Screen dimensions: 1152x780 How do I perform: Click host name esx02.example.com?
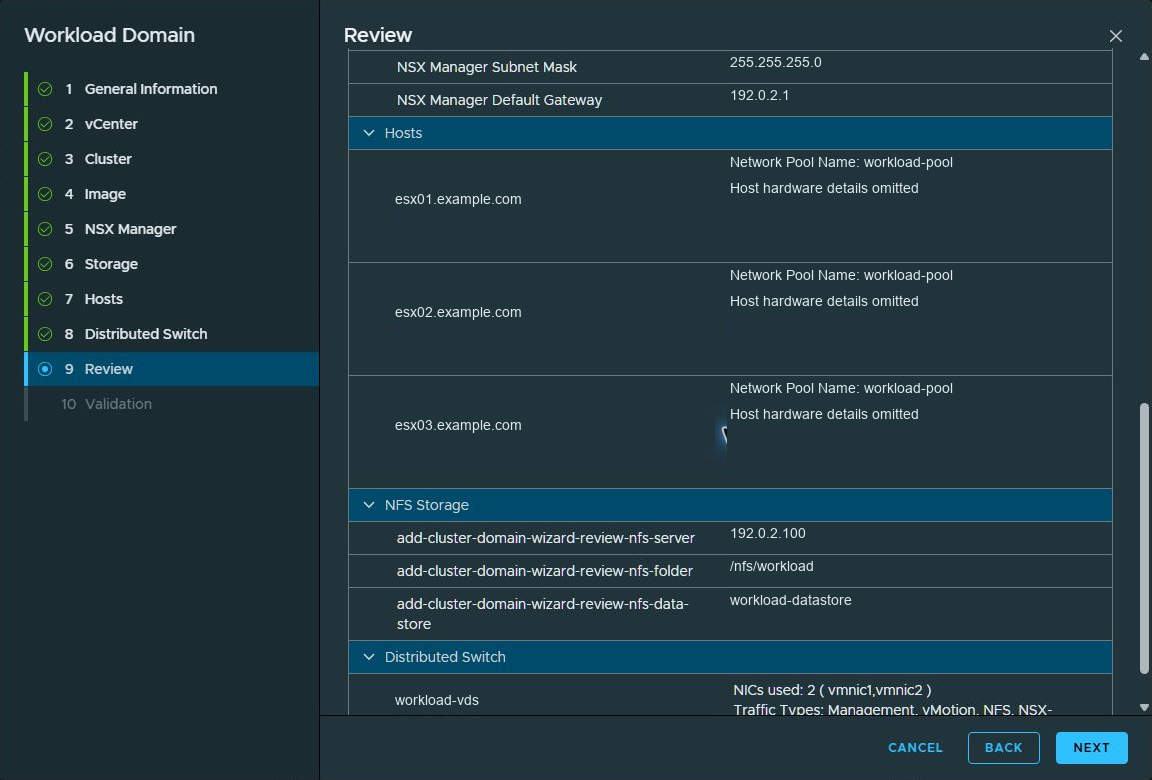458,312
